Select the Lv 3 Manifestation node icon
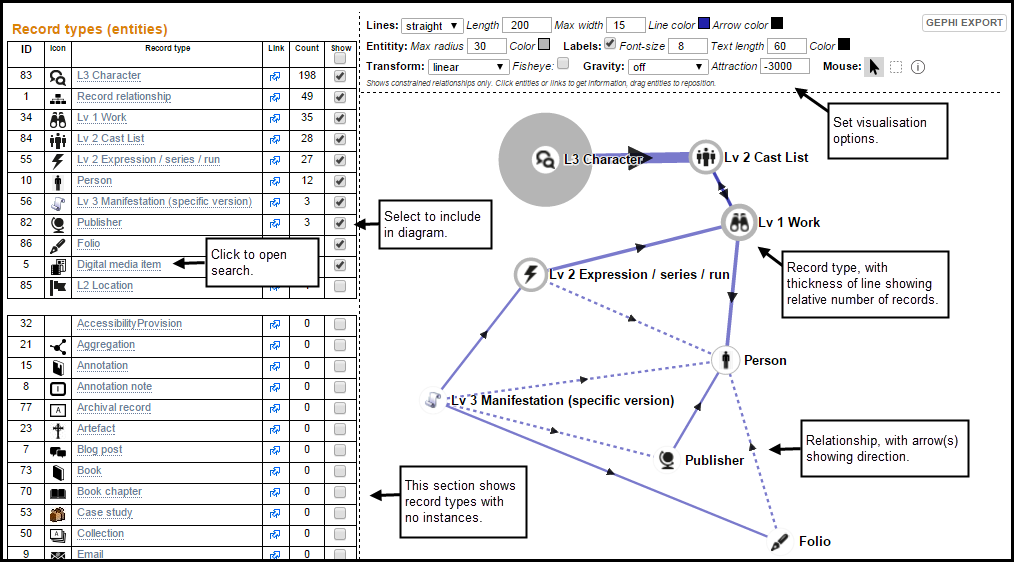 pyautogui.click(x=433, y=400)
